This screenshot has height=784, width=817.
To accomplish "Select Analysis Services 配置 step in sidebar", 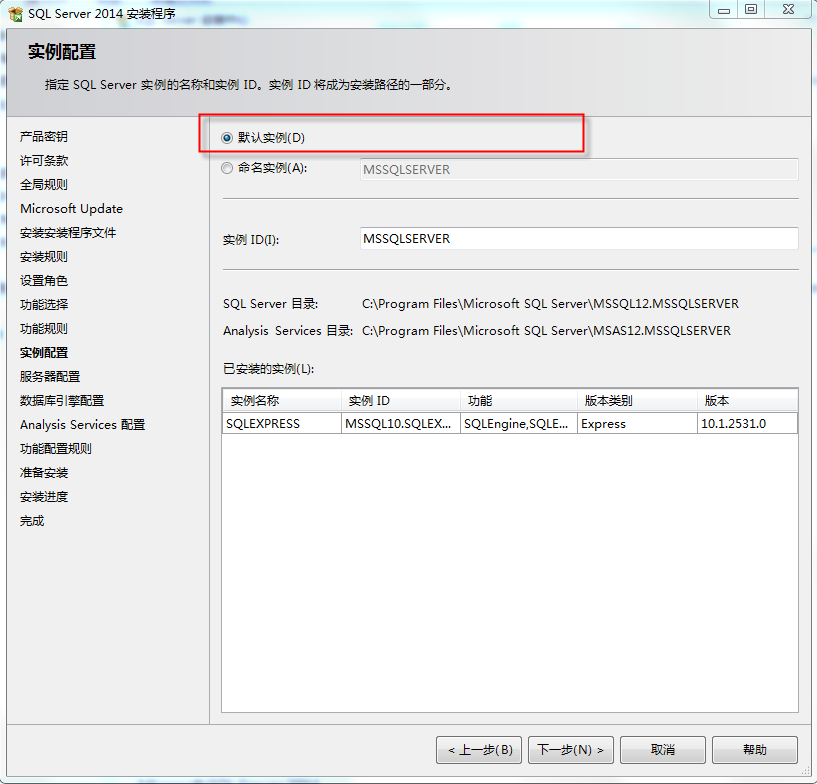I will tap(82, 425).
